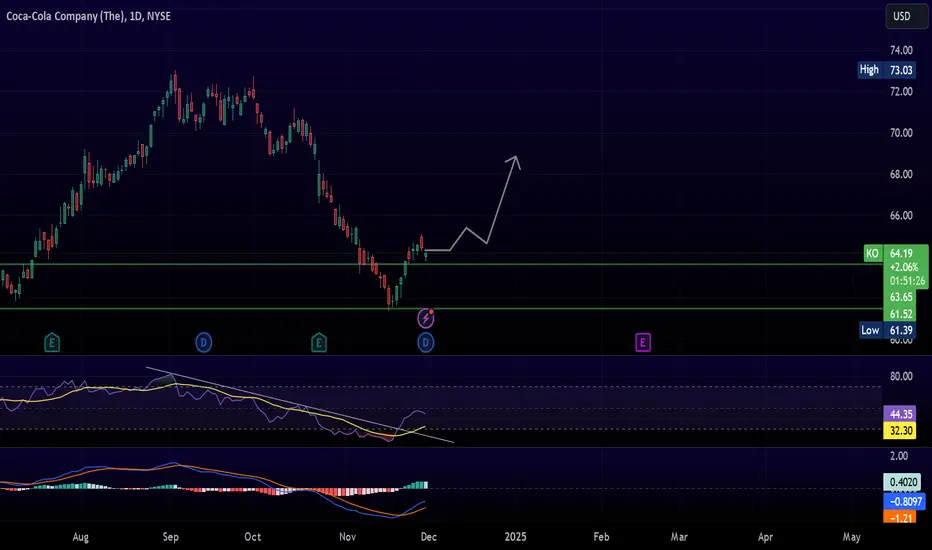The image size is (932, 550).
Task: Click the Apr label on the time axis
Action: pyautogui.click(x=766, y=537)
